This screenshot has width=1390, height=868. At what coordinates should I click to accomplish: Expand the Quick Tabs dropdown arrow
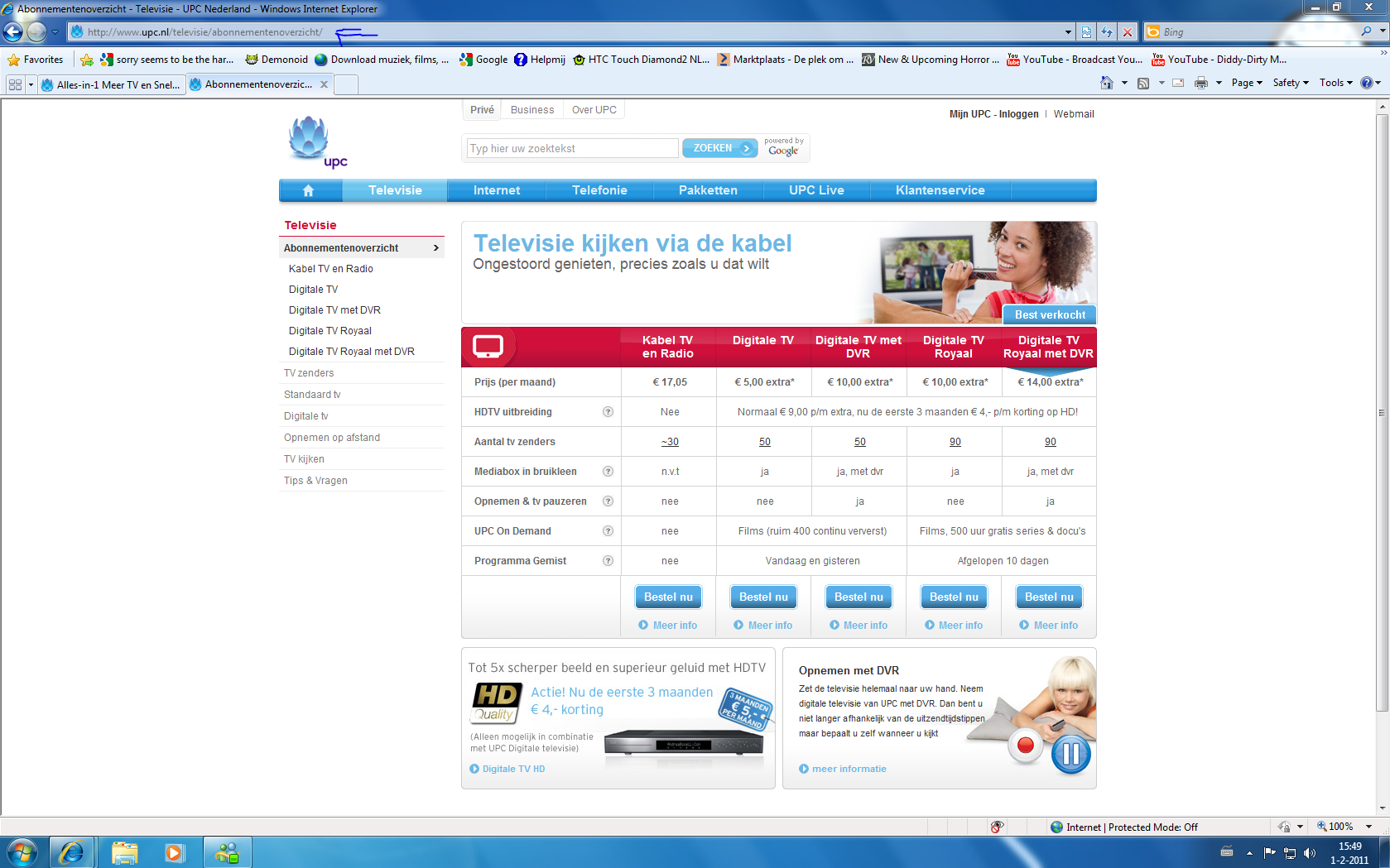click(31, 84)
